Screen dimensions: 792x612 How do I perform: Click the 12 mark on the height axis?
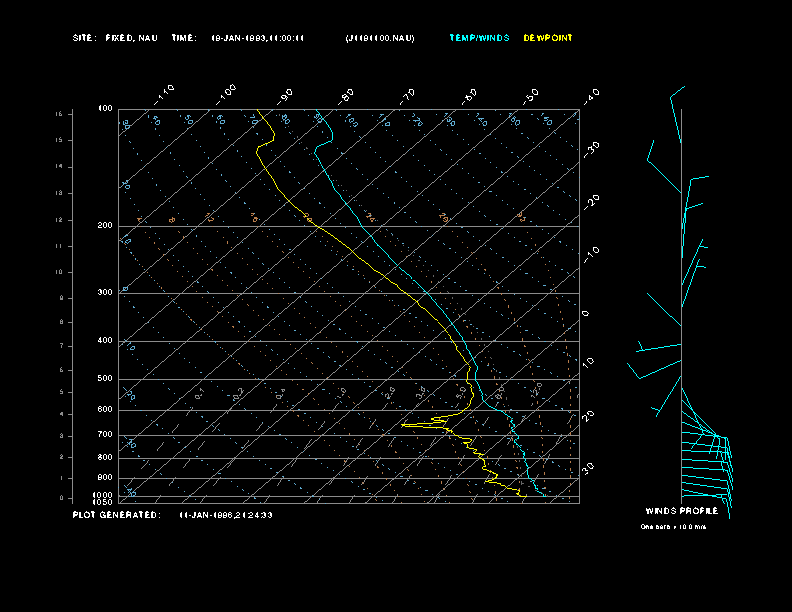[59, 220]
